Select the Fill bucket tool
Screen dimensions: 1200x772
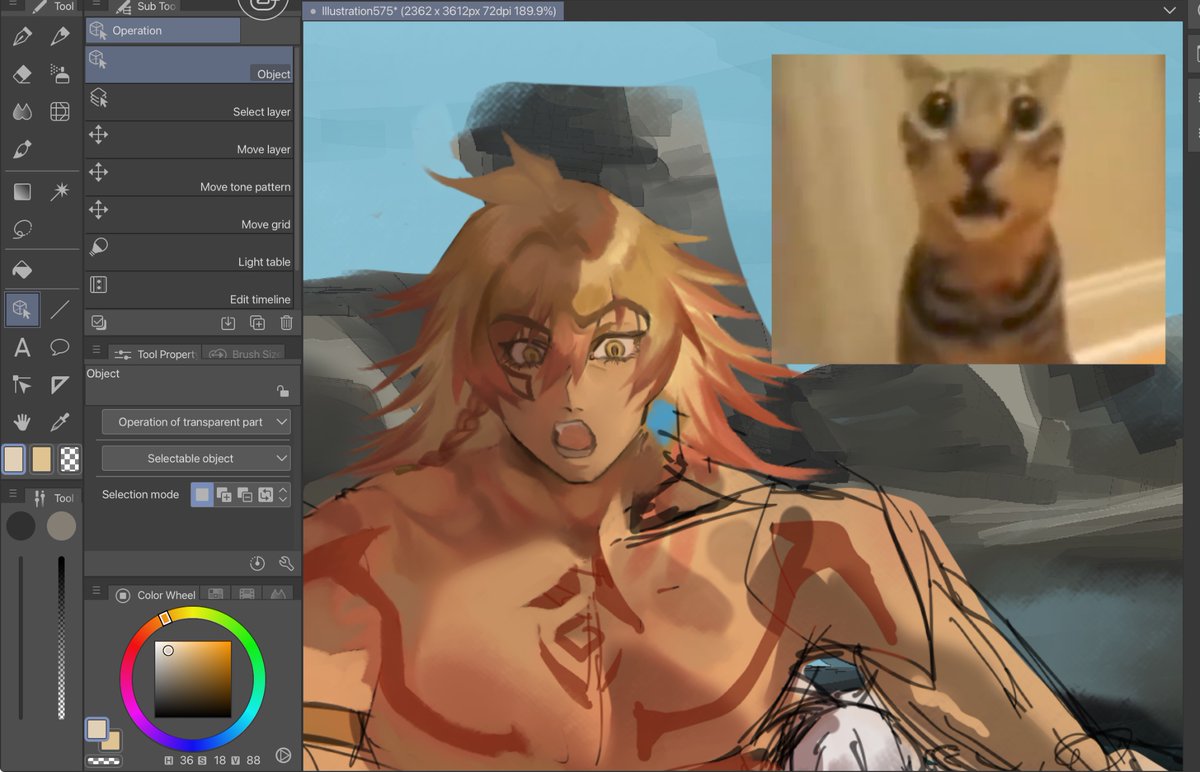coord(22,270)
